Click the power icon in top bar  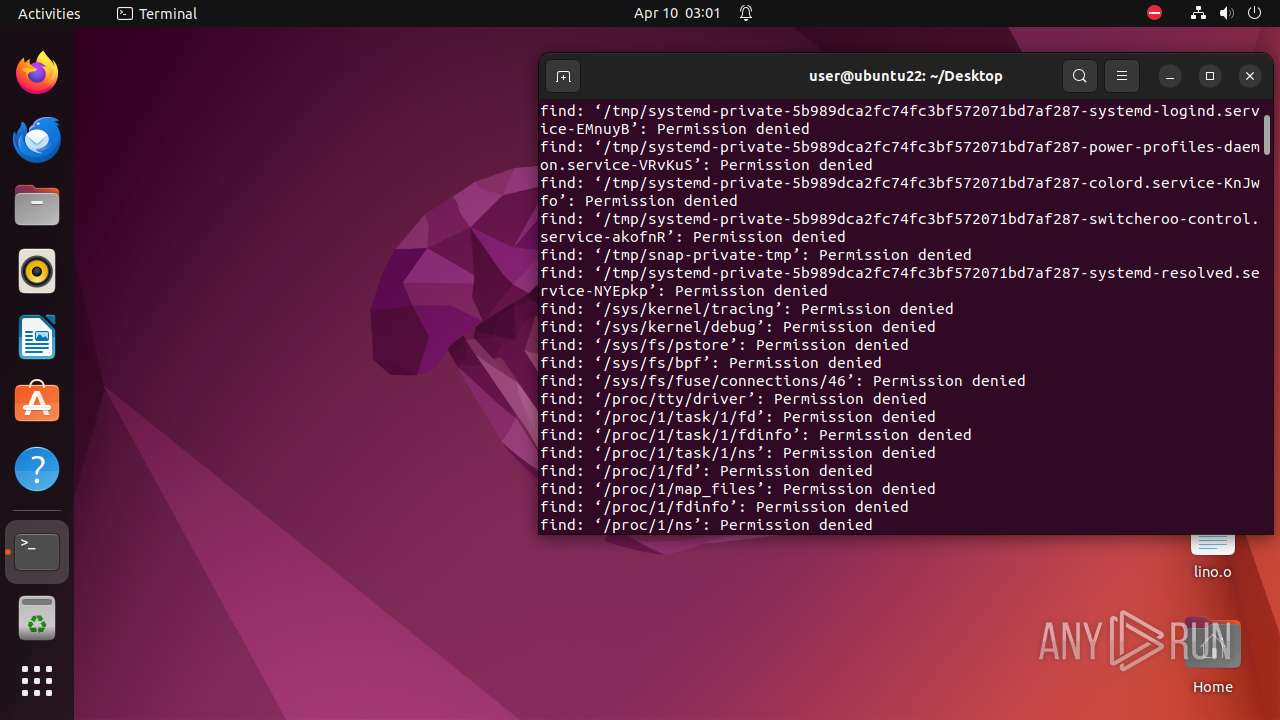(x=1254, y=13)
